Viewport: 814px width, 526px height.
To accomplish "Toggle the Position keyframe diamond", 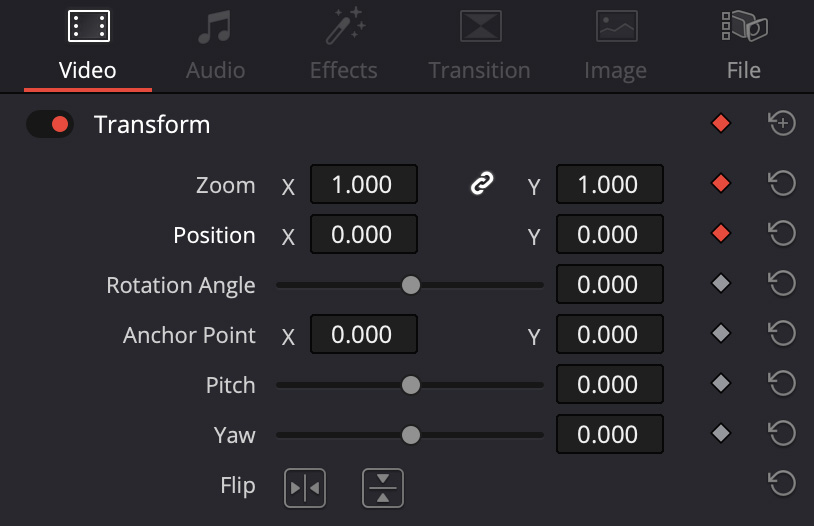I will 720,234.
